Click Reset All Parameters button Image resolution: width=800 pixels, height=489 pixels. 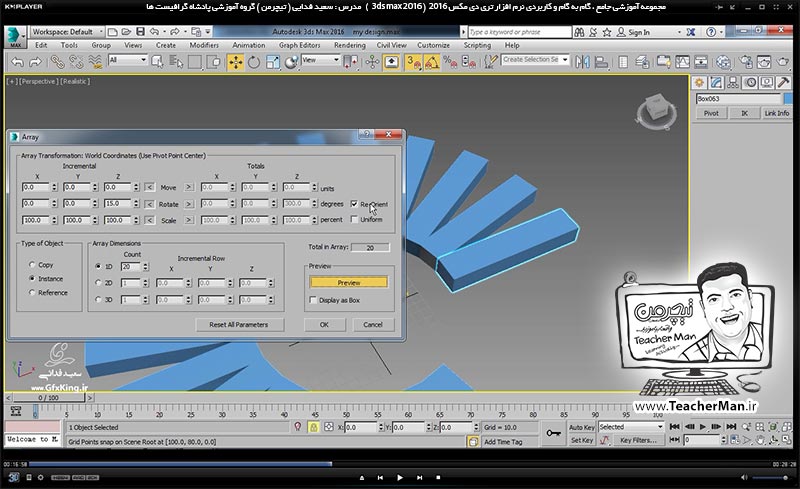239,325
